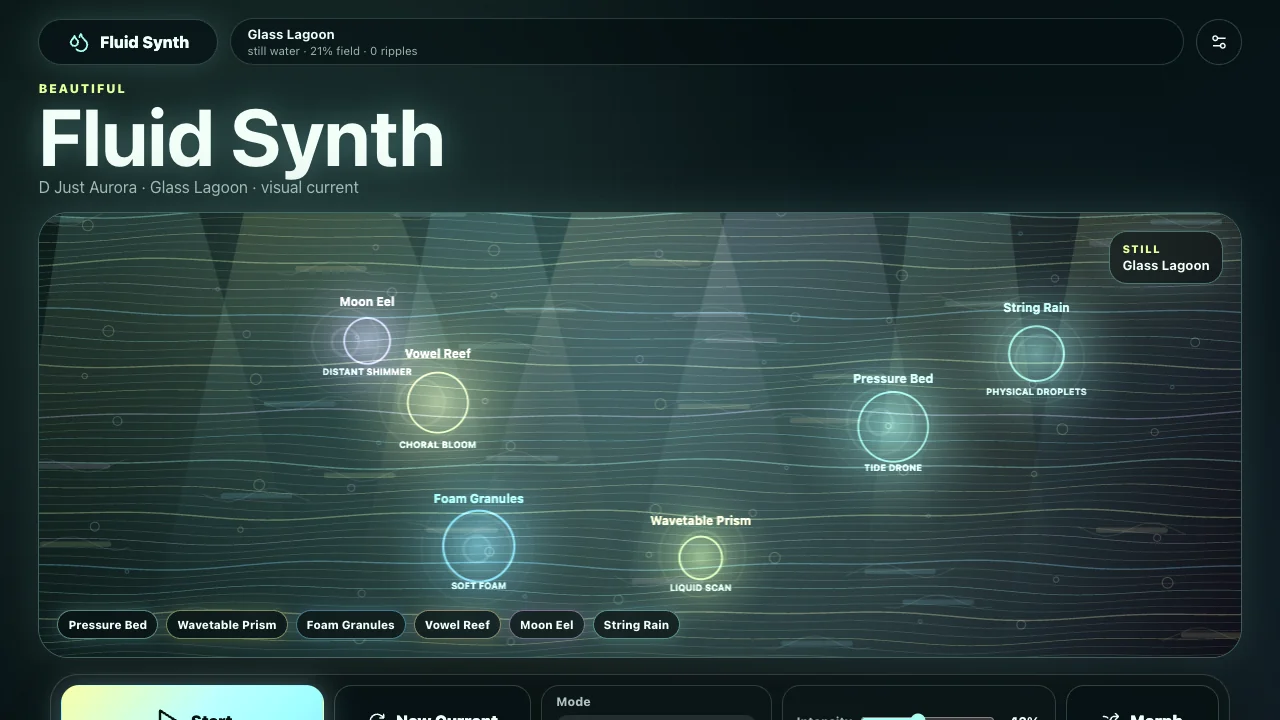This screenshot has width=1280, height=720.
Task: Click the Start play button
Action: [193, 703]
